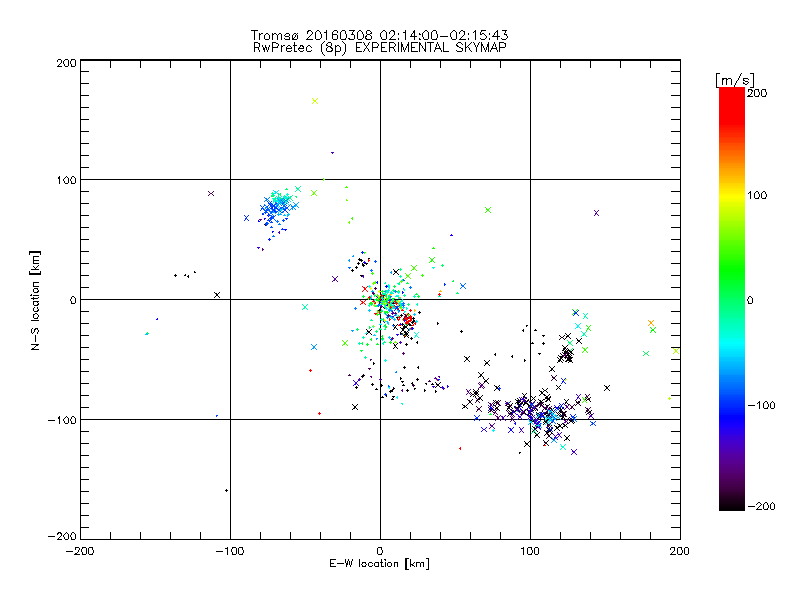Click the x-axis tick label "-200"
The image size is (800, 600).
(80, 551)
